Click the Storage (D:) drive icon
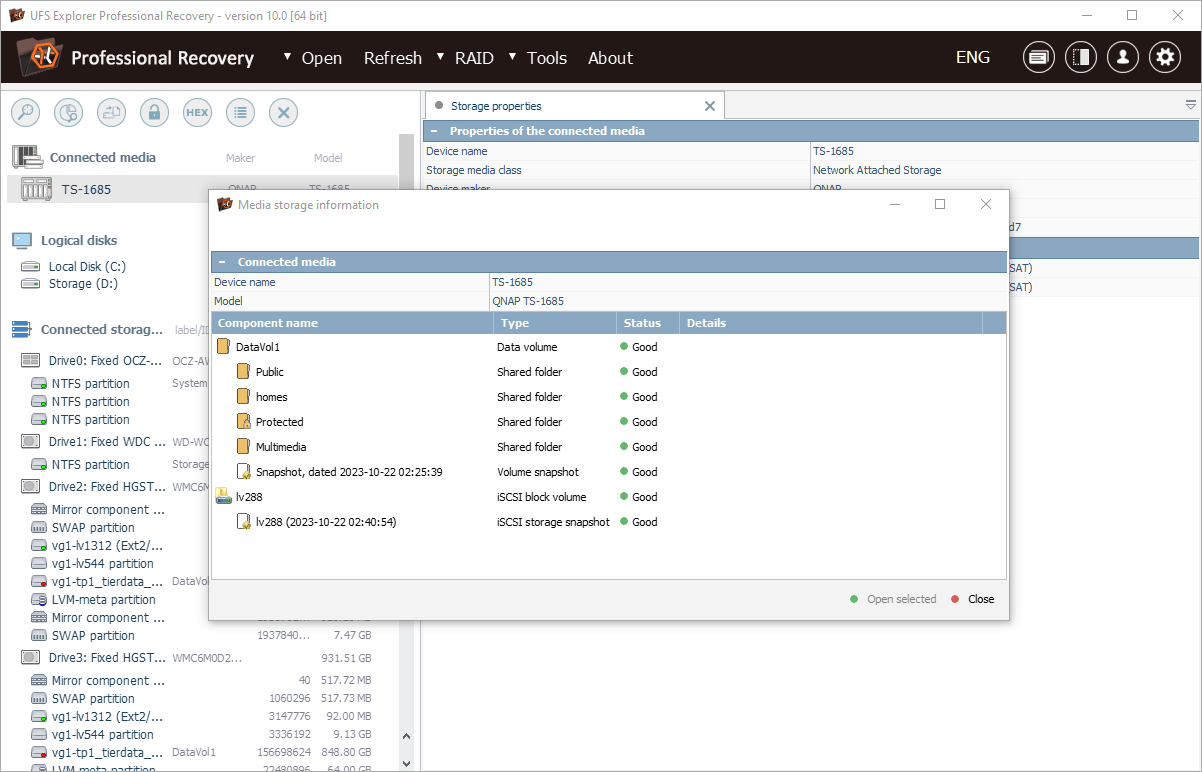The width and height of the screenshot is (1202, 772). 30,284
